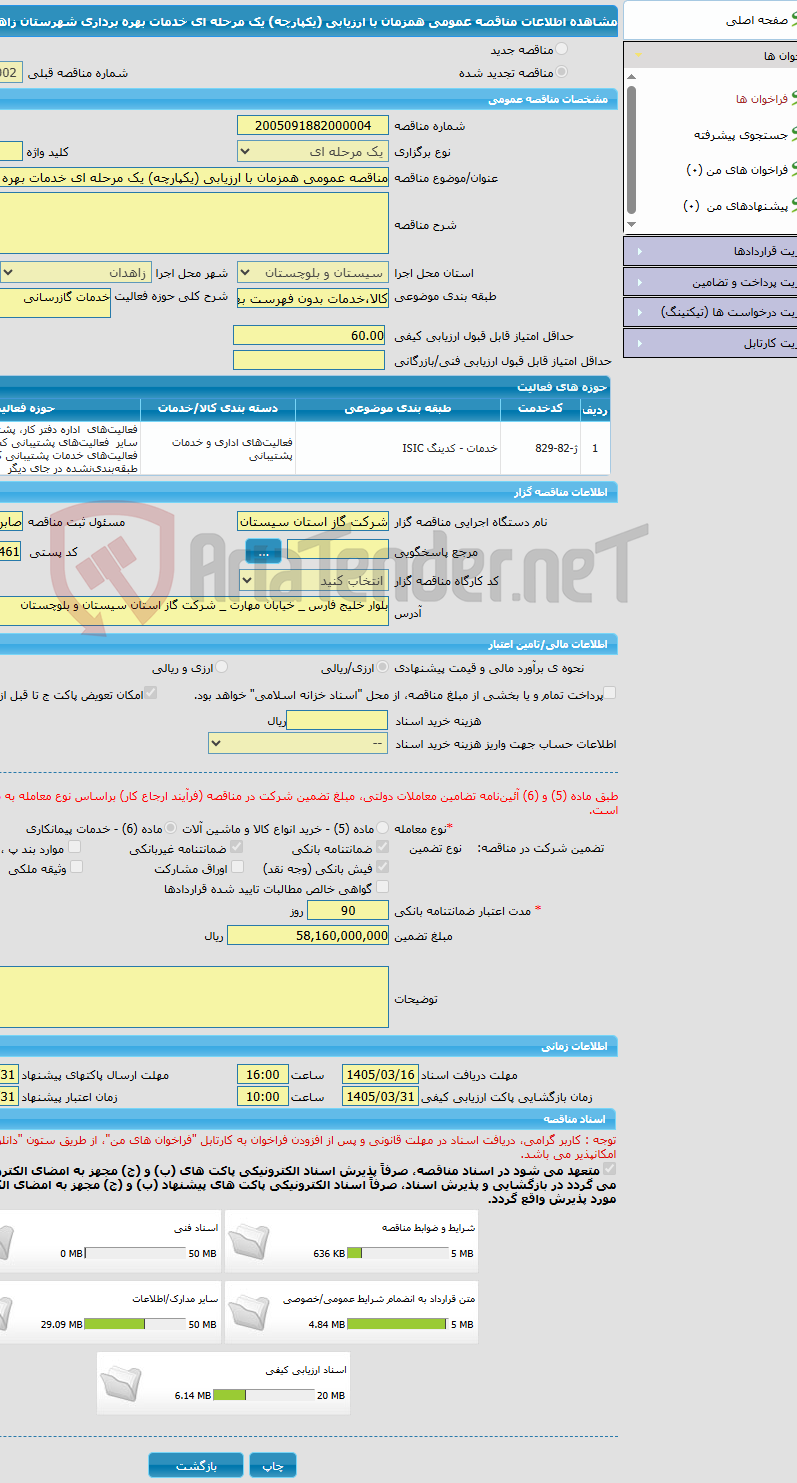Toggle فیش بانکی (وجه نقد) checkbox

click(382, 867)
